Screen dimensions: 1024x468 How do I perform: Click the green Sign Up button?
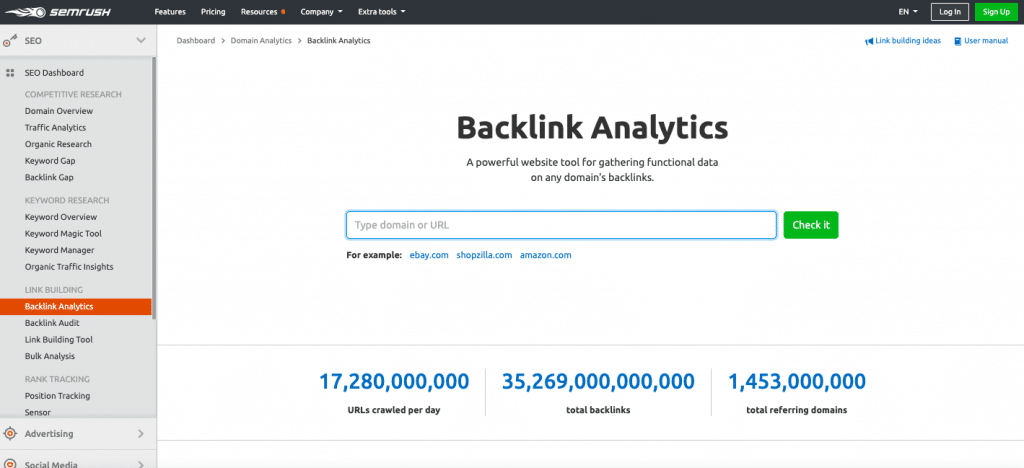pos(996,12)
